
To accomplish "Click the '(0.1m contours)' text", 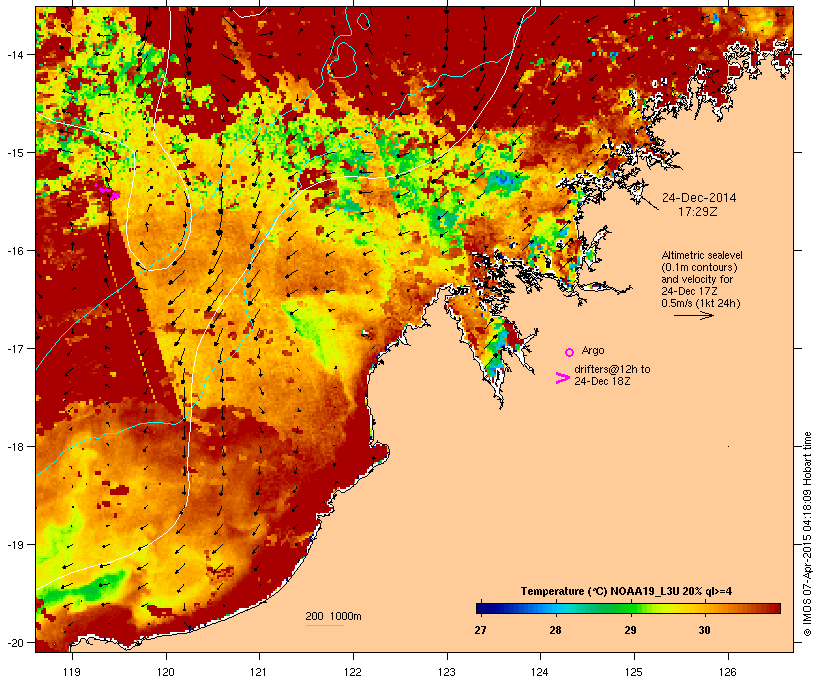I will [699, 267].
